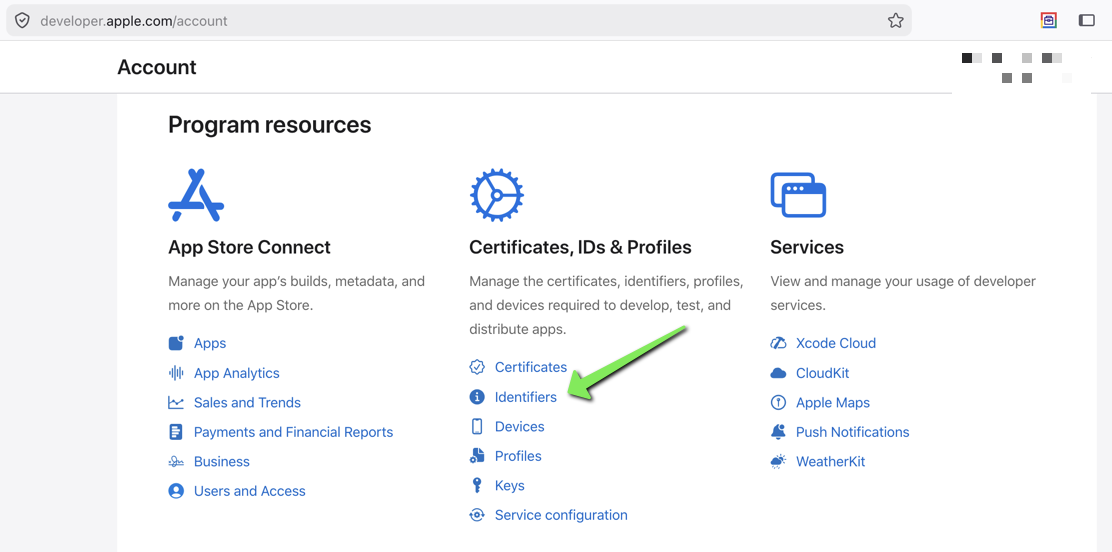Click the Sales and Trends chart icon

176,403
